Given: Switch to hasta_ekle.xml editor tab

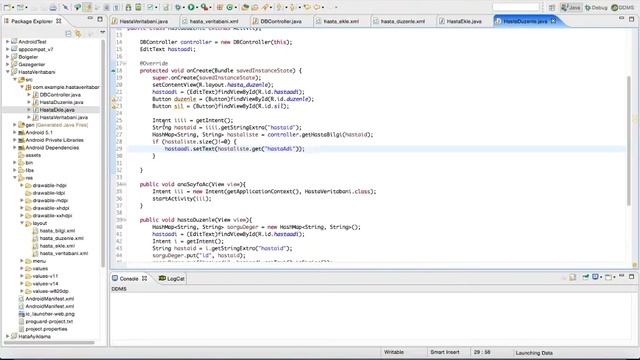Looking at the screenshot, I should [341, 21].
